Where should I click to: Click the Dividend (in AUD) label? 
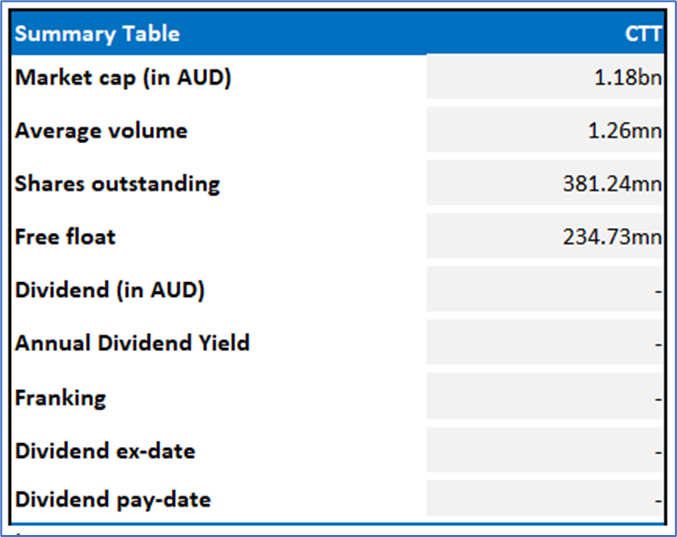tap(110, 290)
